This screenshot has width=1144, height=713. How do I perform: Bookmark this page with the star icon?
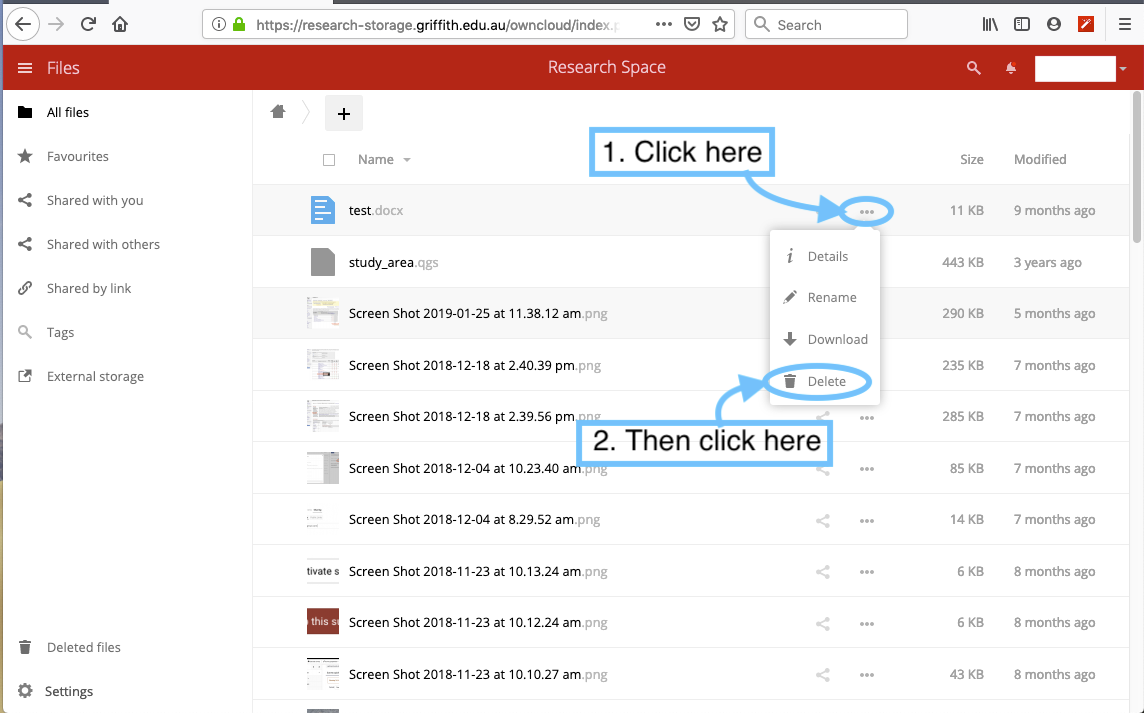coord(719,24)
